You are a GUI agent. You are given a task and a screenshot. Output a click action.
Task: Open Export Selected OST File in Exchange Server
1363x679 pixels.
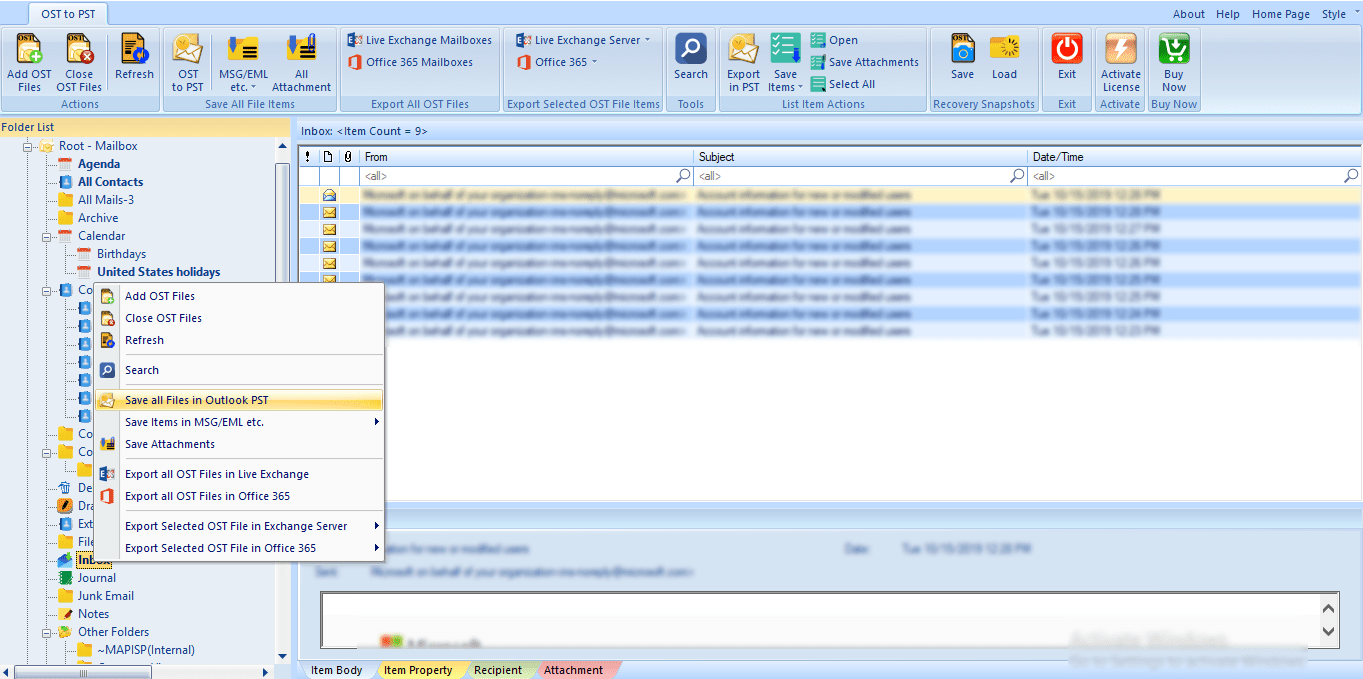pos(239,526)
